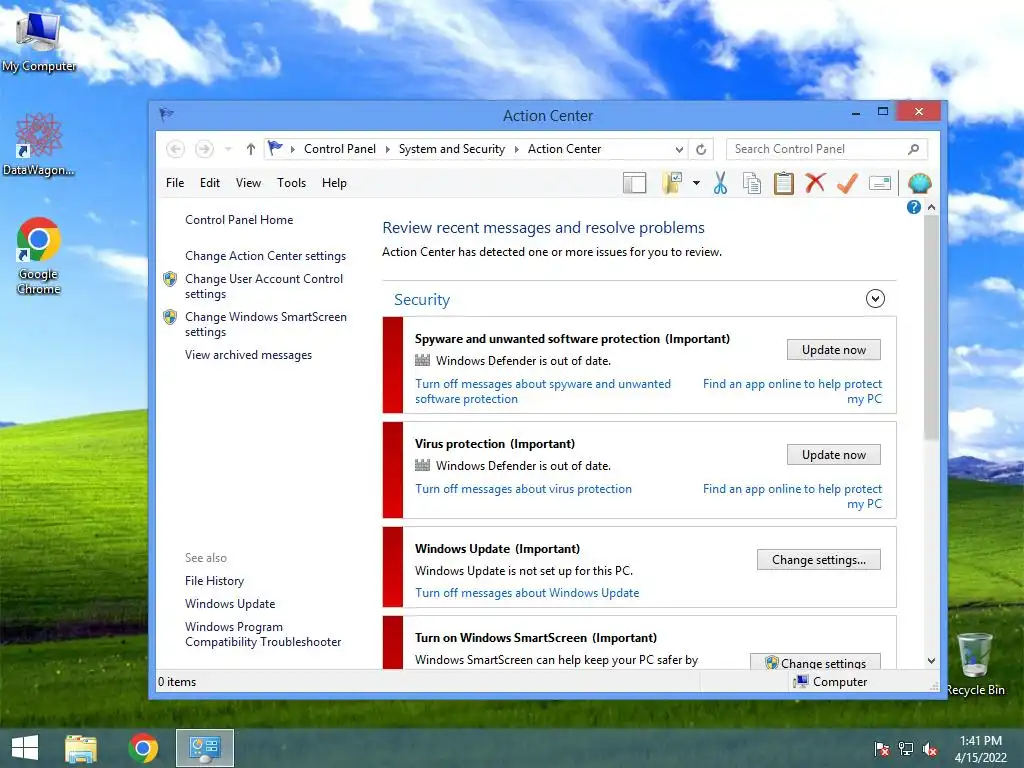The height and width of the screenshot is (768, 1024).
Task: Click the Refresh button in address bar
Action: coord(701,149)
